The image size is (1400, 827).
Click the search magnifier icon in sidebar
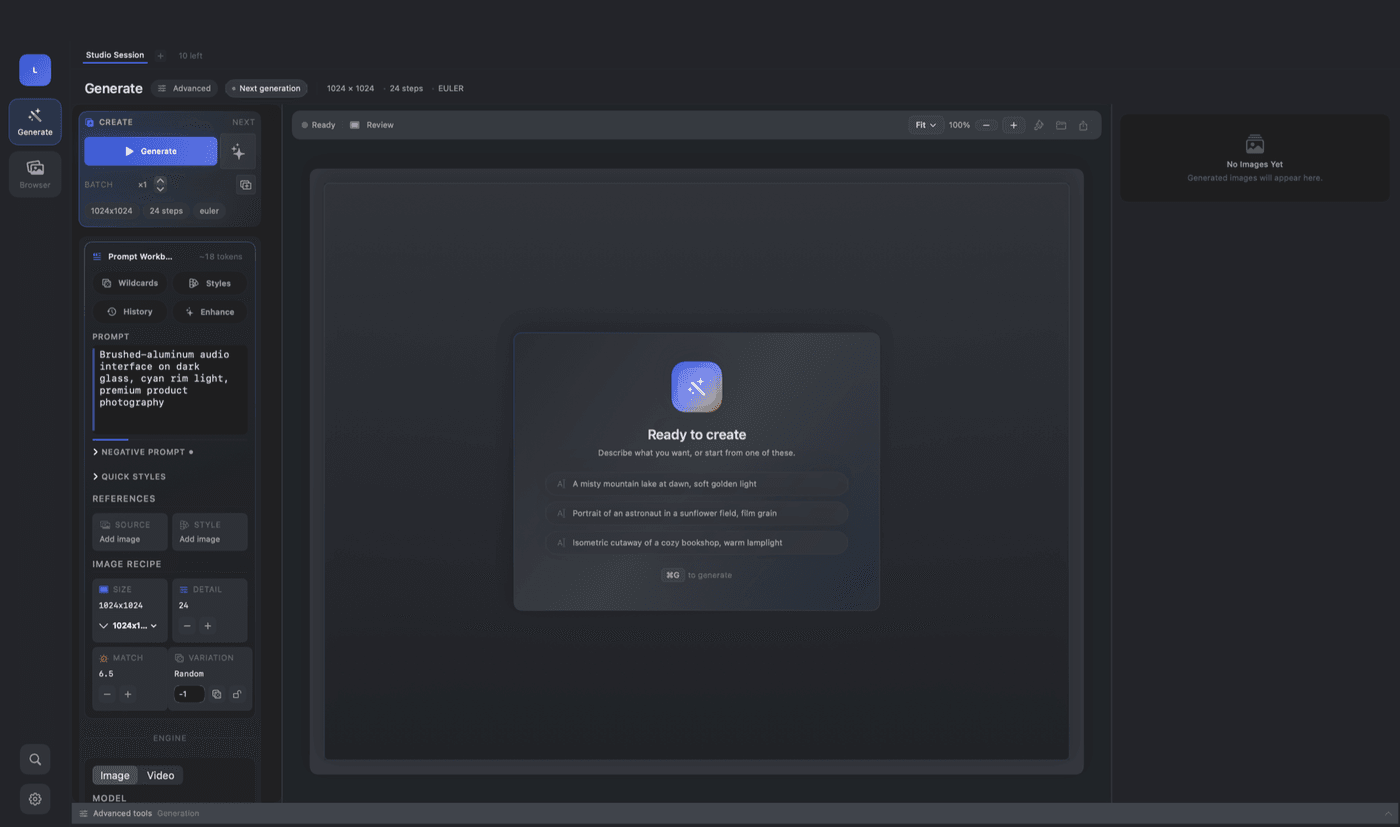tap(35, 759)
